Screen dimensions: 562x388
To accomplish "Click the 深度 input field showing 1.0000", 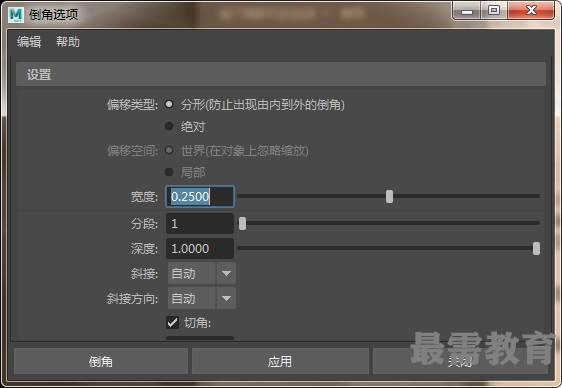I will 200,248.
